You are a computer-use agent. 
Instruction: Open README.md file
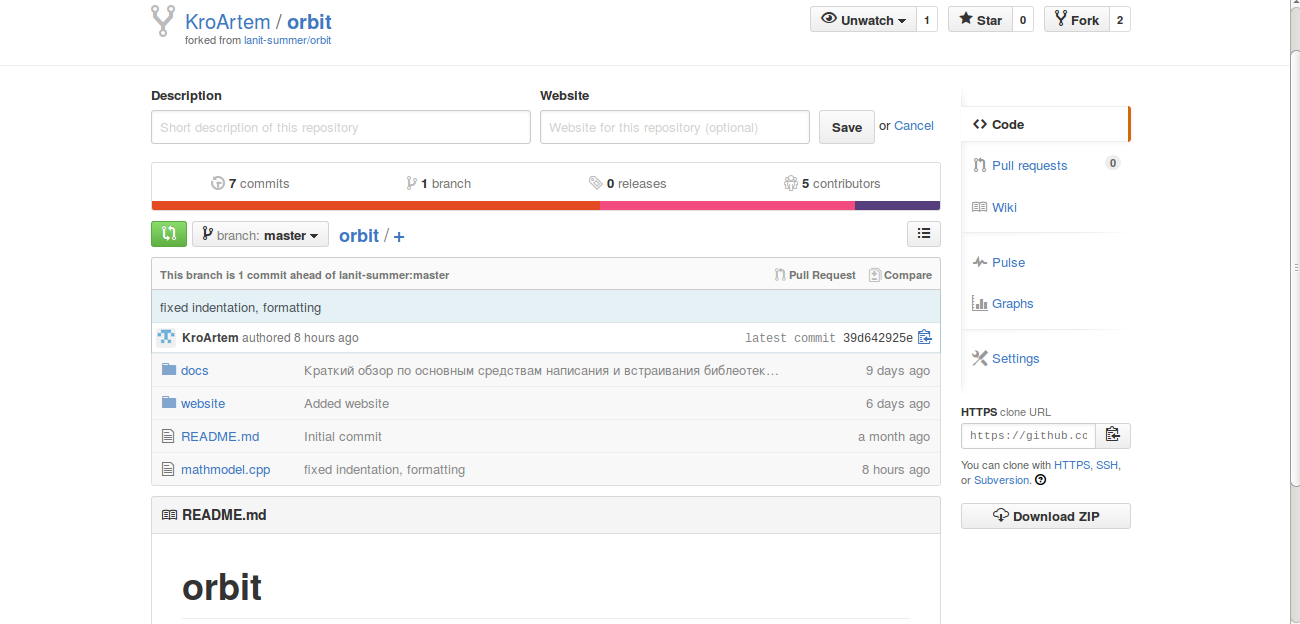tap(220, 436)
